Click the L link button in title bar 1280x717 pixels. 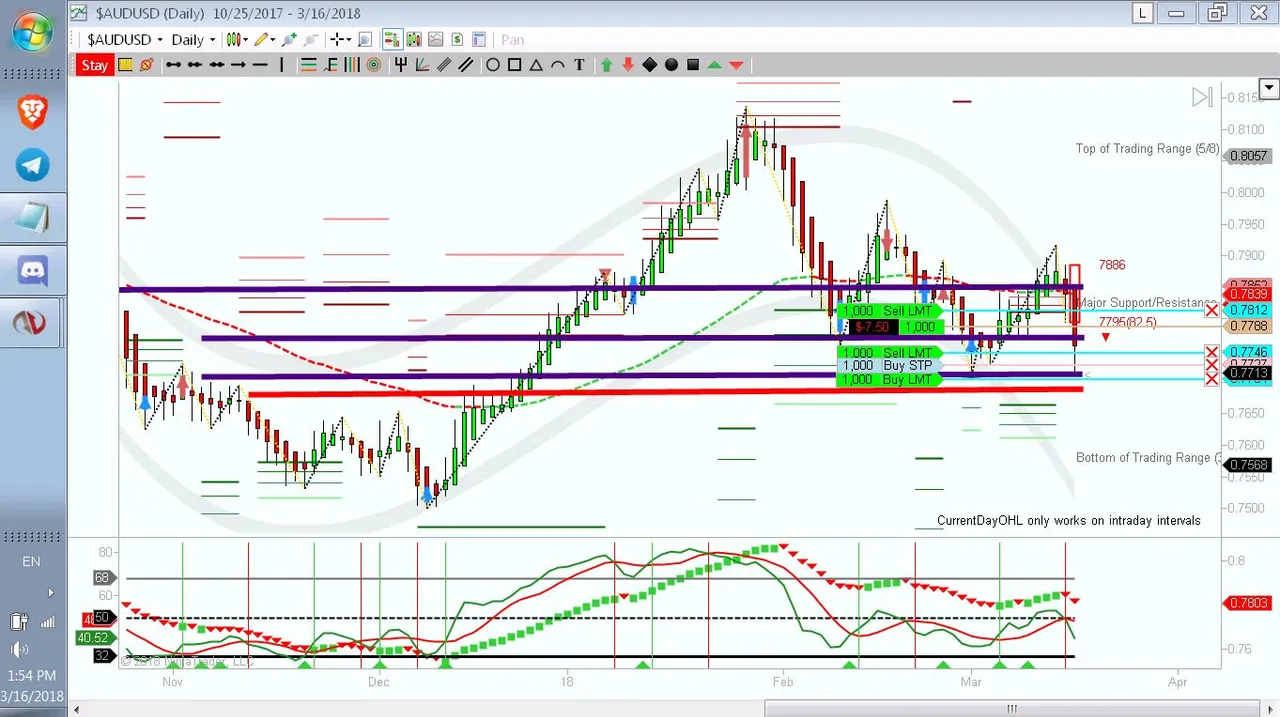1143,13
